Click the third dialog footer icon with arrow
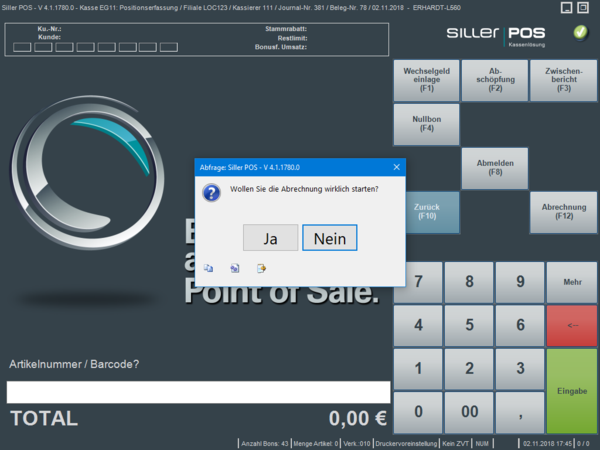Viewport: 600px width, 450px height. (262, 268)
